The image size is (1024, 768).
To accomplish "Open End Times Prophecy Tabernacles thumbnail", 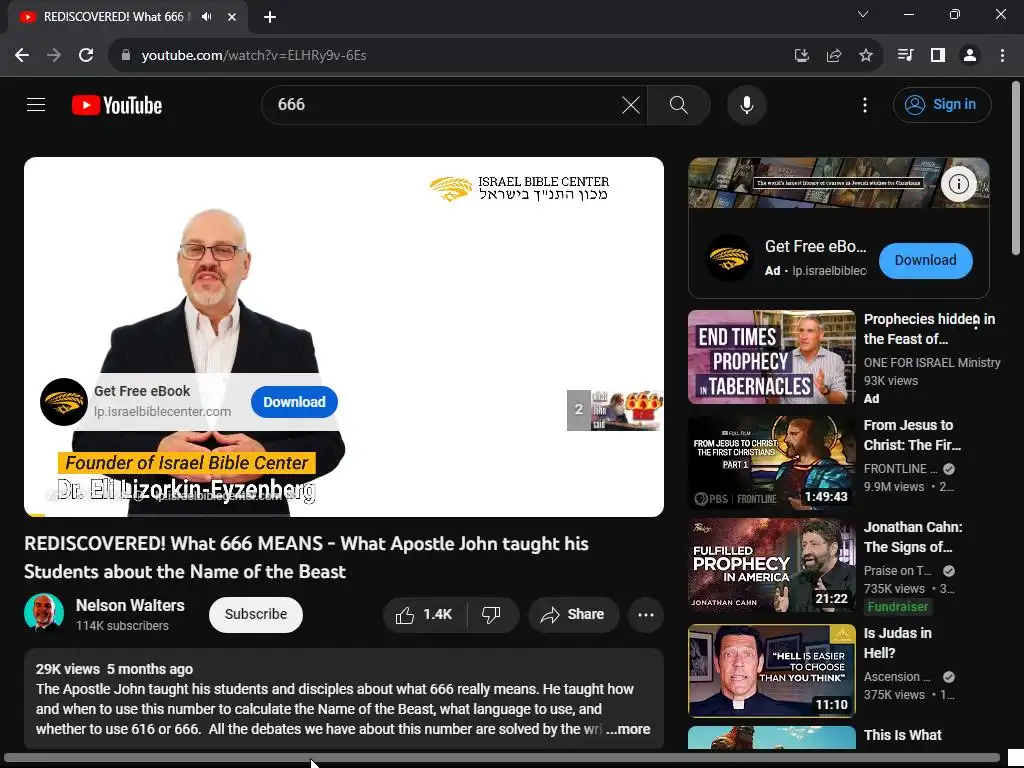I will (771, 357).
